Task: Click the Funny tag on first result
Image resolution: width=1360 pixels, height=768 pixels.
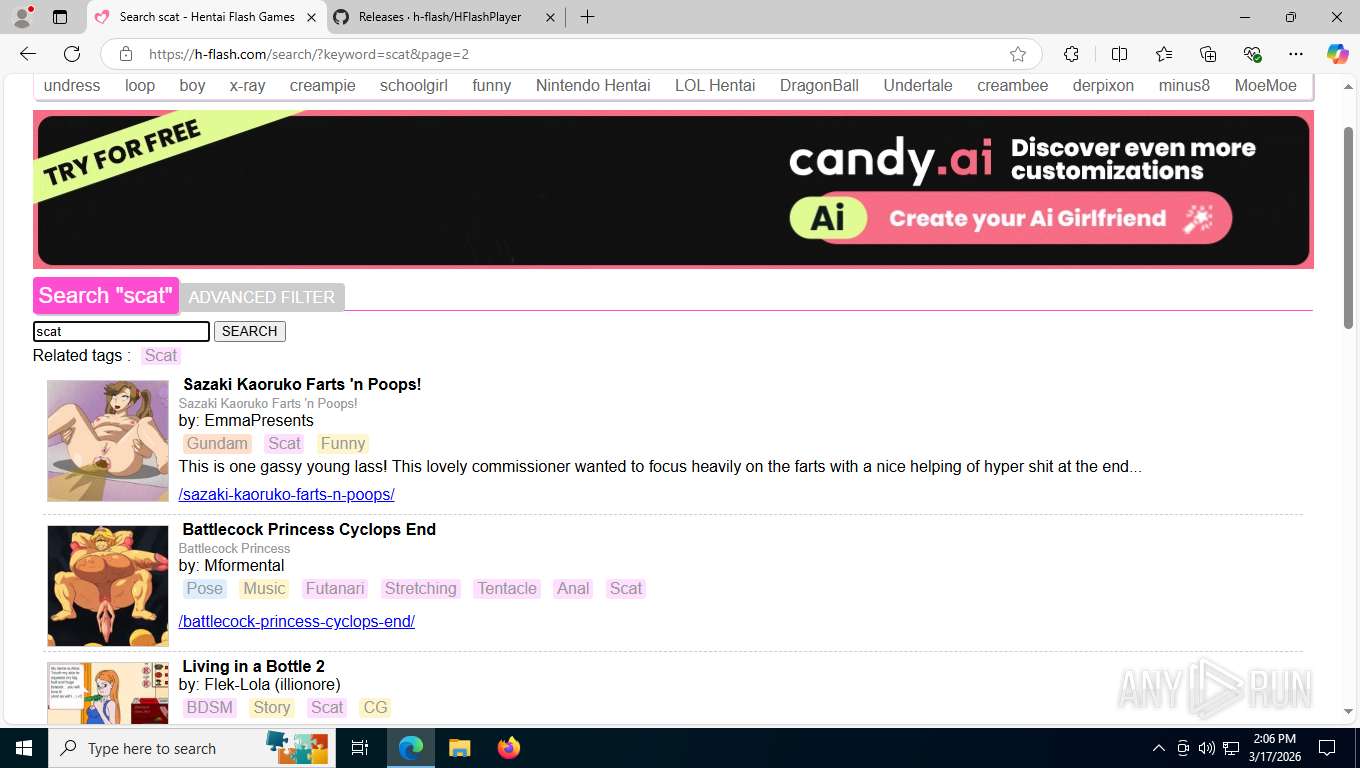Action: [x=343, y=444]
